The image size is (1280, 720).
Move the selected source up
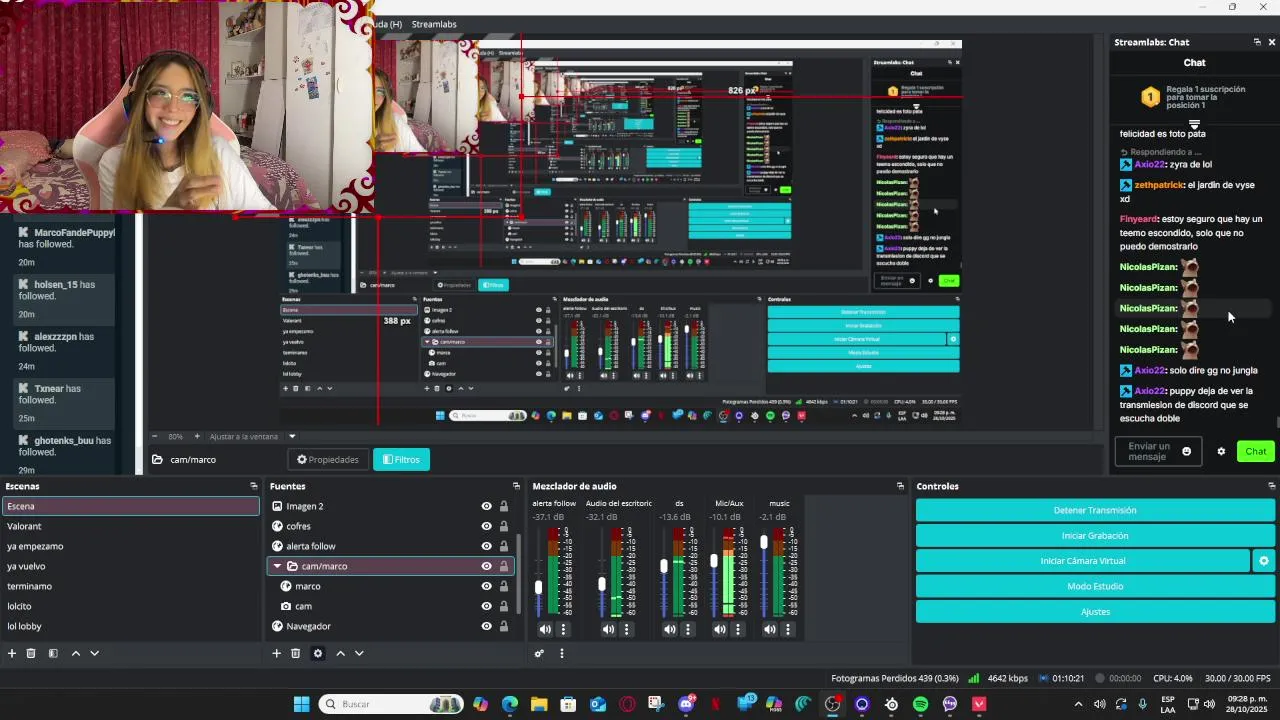coord(340,653)
